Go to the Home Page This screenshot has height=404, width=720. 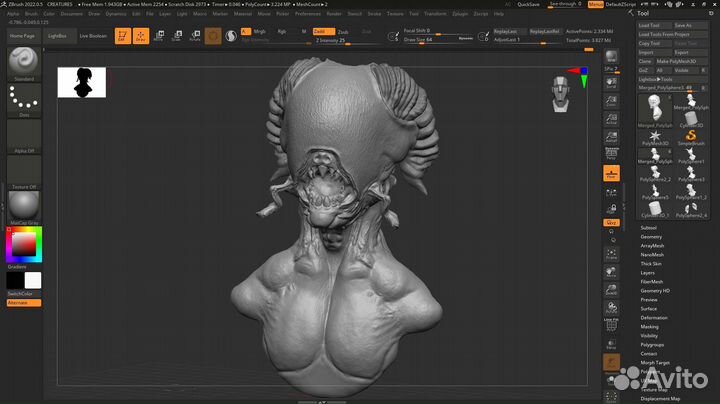point(22,36)
